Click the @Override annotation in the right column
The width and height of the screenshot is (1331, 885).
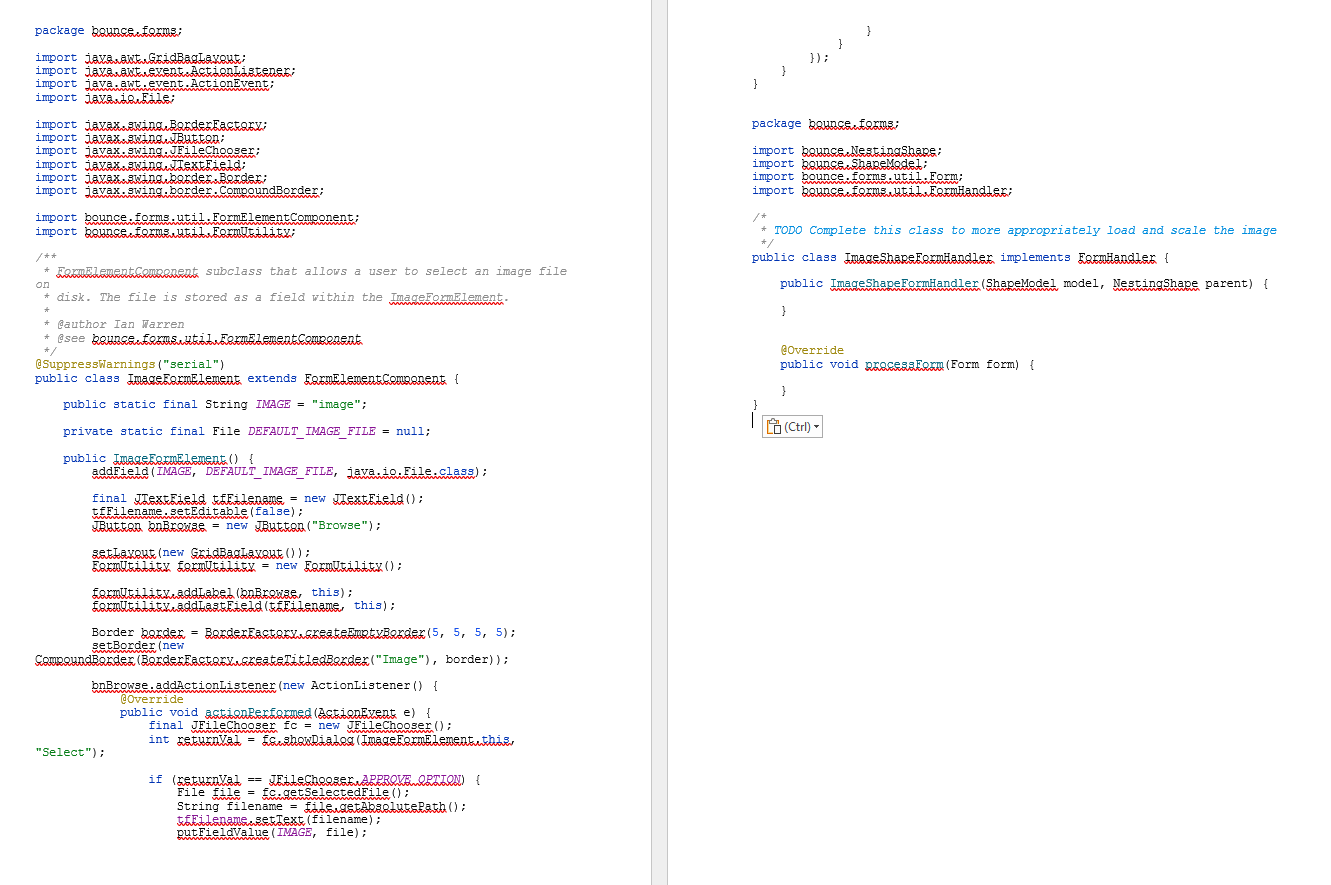point(813,350)
